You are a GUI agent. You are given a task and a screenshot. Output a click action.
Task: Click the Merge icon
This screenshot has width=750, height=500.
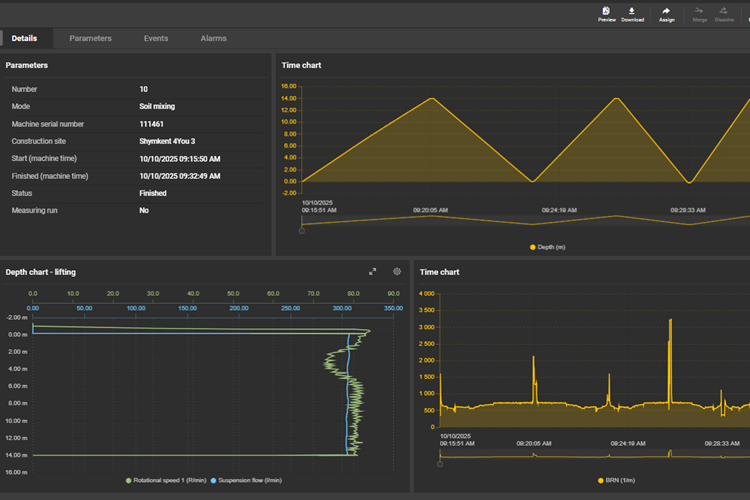click(x=699, y=13)
